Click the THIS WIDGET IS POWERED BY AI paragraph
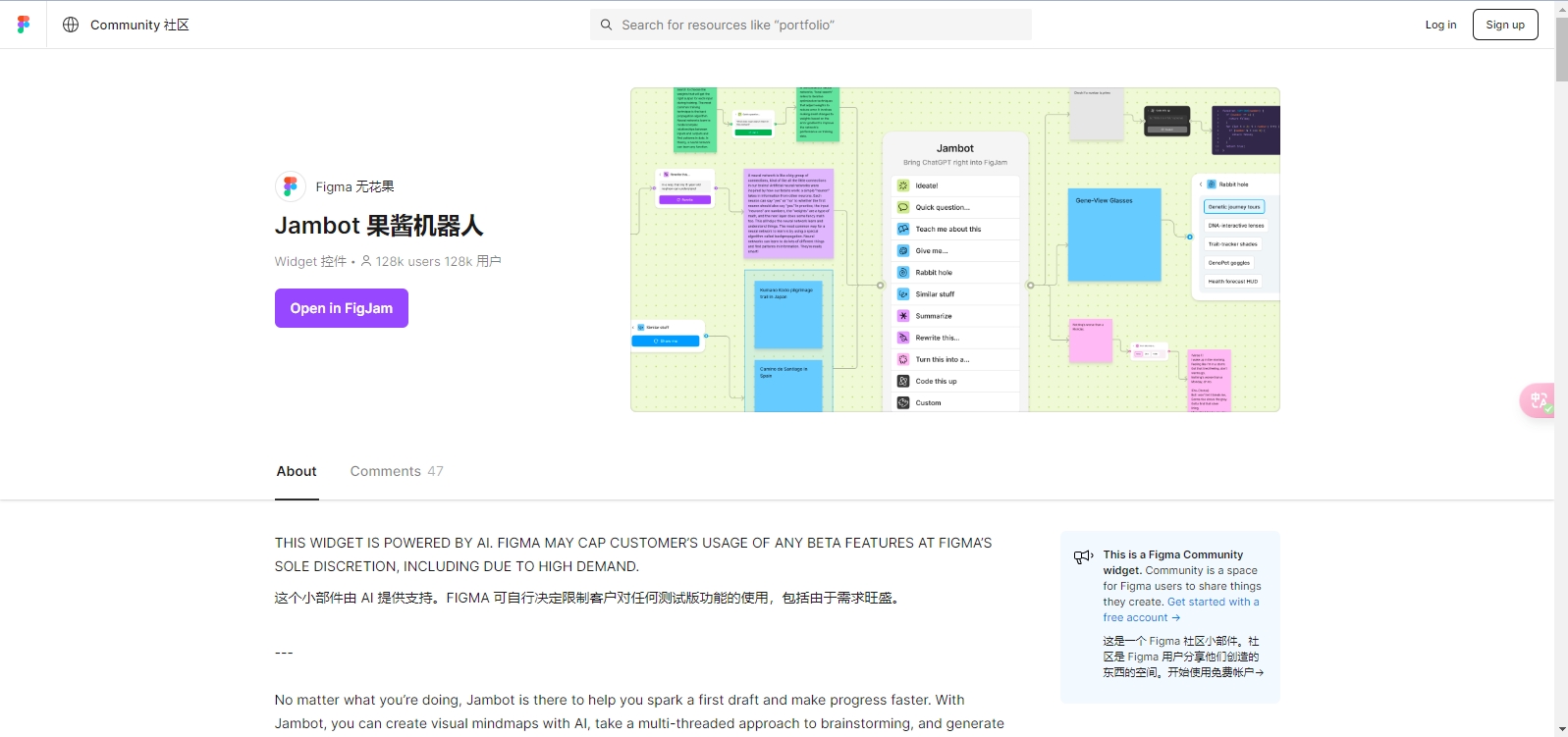 [633, 554]
